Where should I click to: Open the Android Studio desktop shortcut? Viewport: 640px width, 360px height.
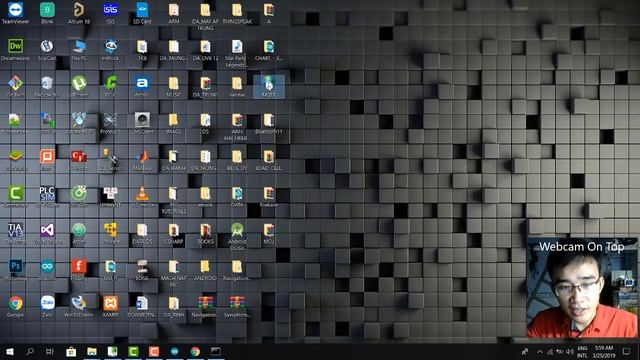coord(237,236)
